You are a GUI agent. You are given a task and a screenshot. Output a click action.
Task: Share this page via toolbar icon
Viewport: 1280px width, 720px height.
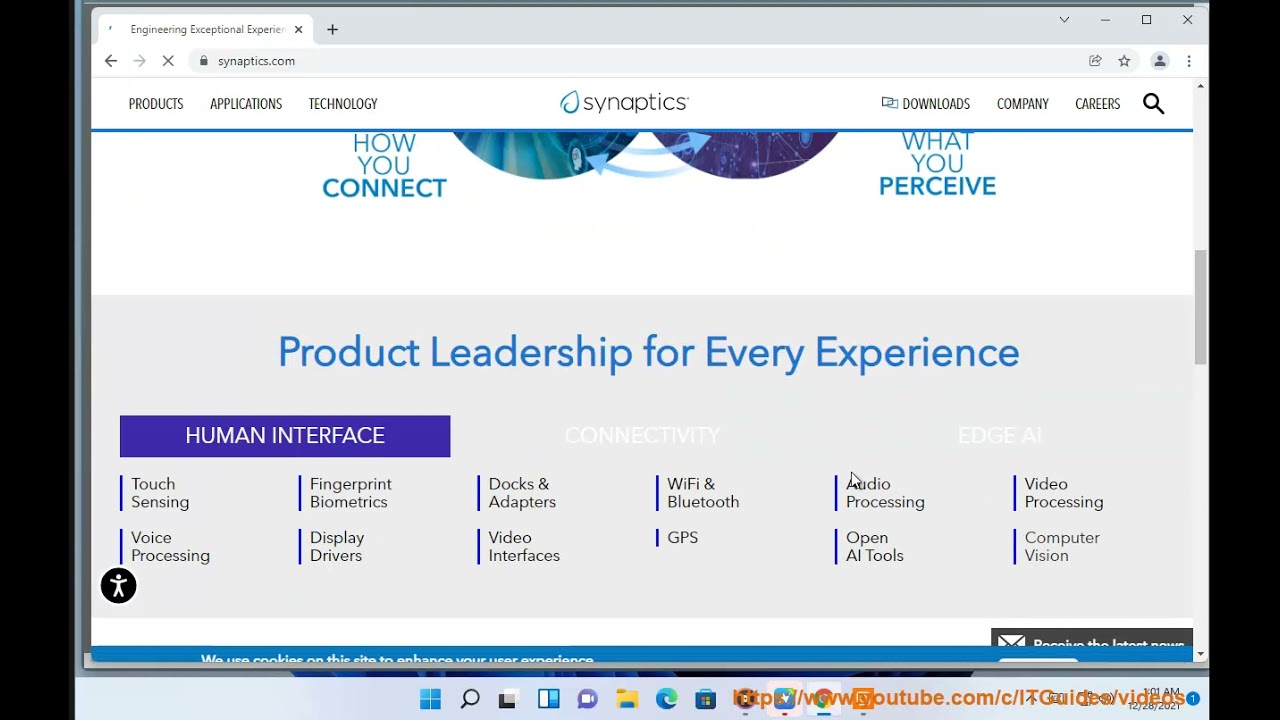point(1096,61)
